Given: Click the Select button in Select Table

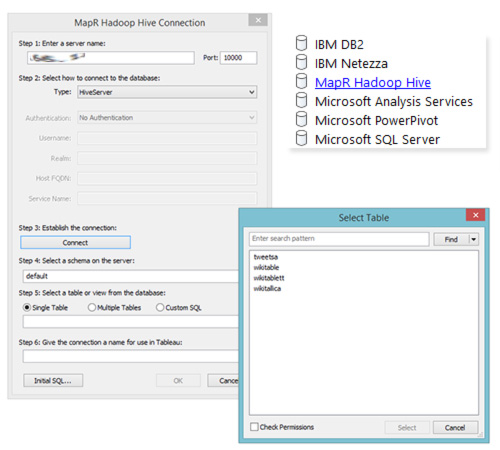Looking at the screenshot, I should 407,427.
